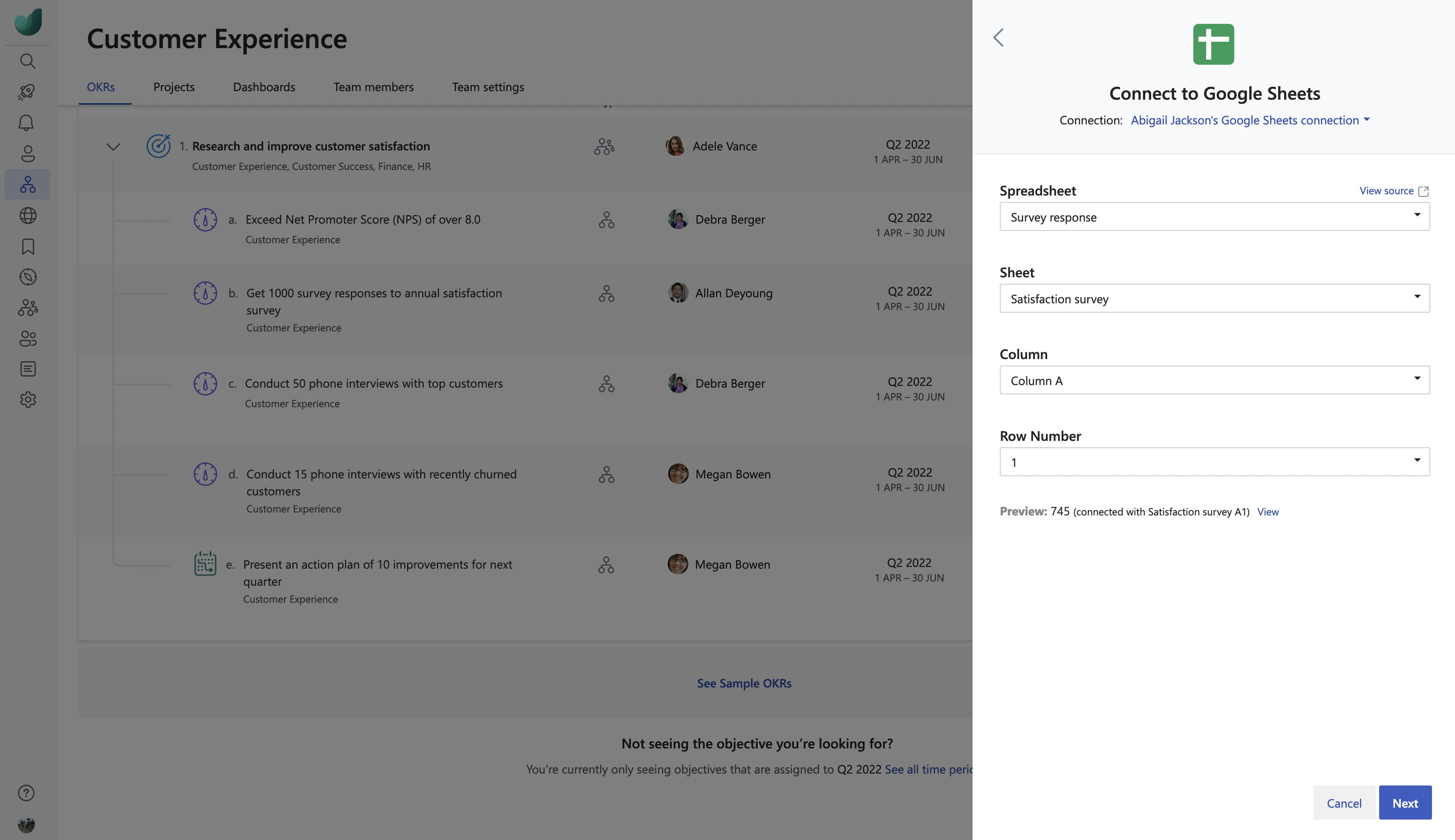Click the help question mark icon
Screen dimensions: 1455x840
[26, 793]
